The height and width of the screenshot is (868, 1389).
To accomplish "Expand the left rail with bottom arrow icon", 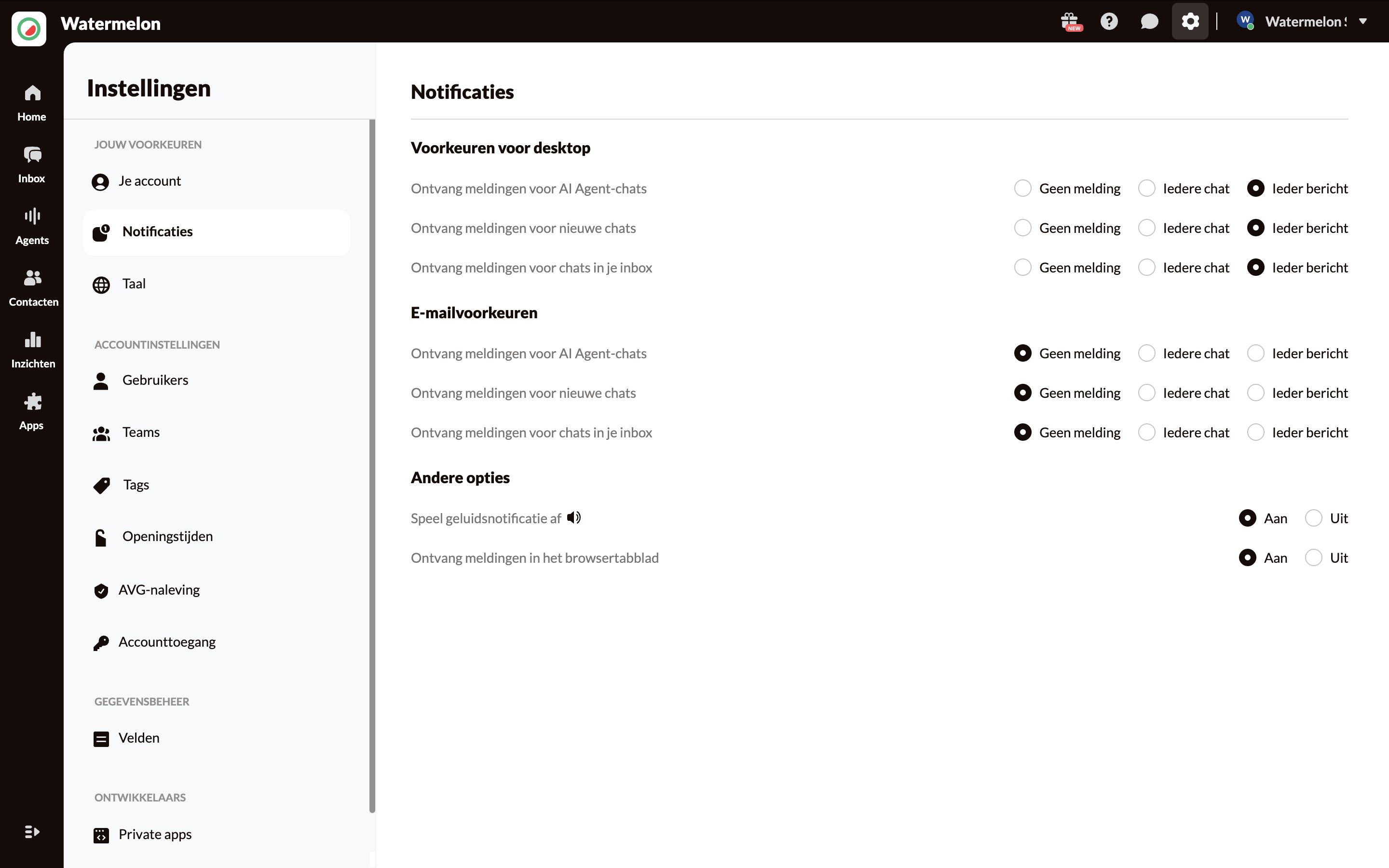I will tap(32, 832).
